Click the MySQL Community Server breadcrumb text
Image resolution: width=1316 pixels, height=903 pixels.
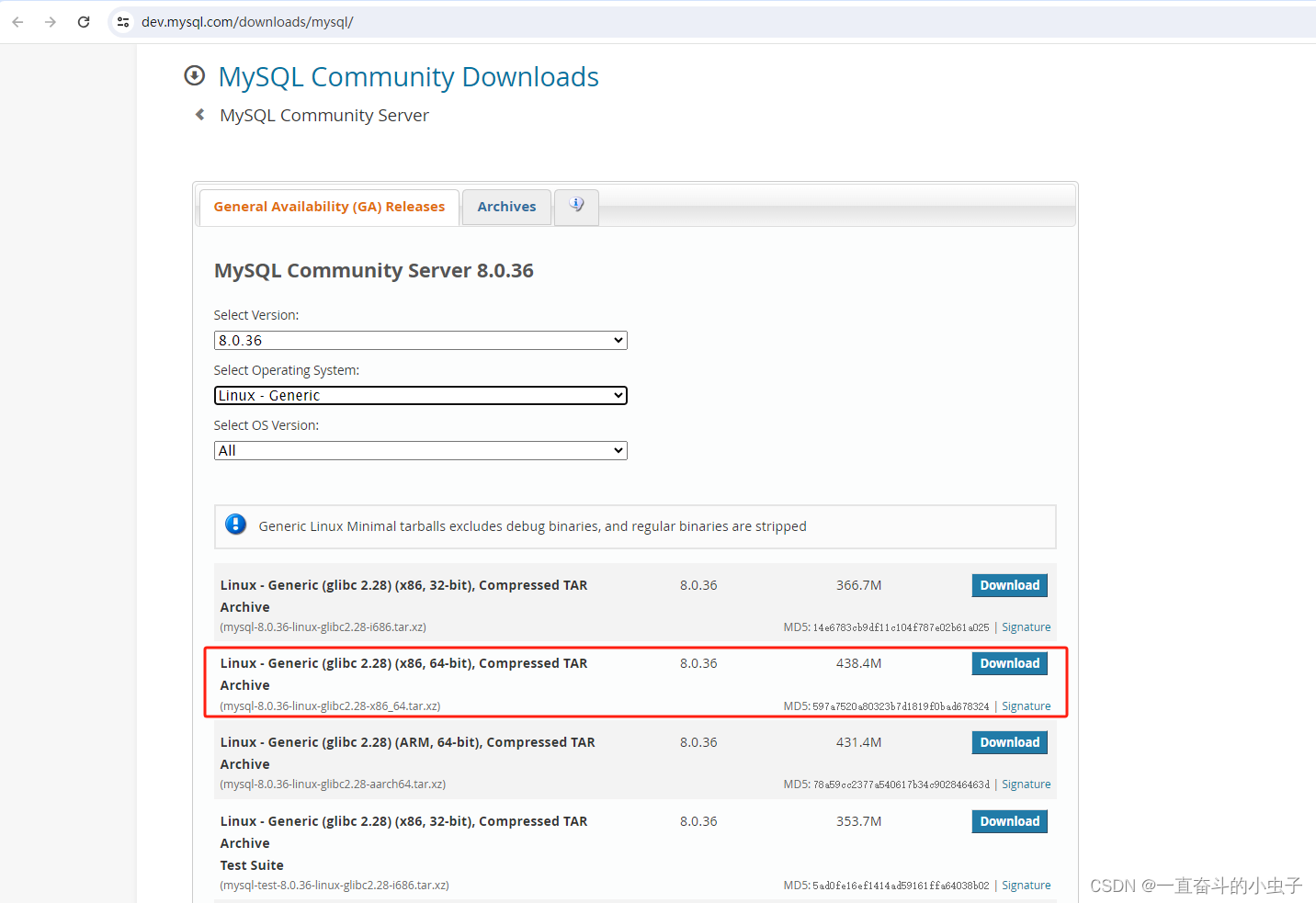click(x=324, y=116)
